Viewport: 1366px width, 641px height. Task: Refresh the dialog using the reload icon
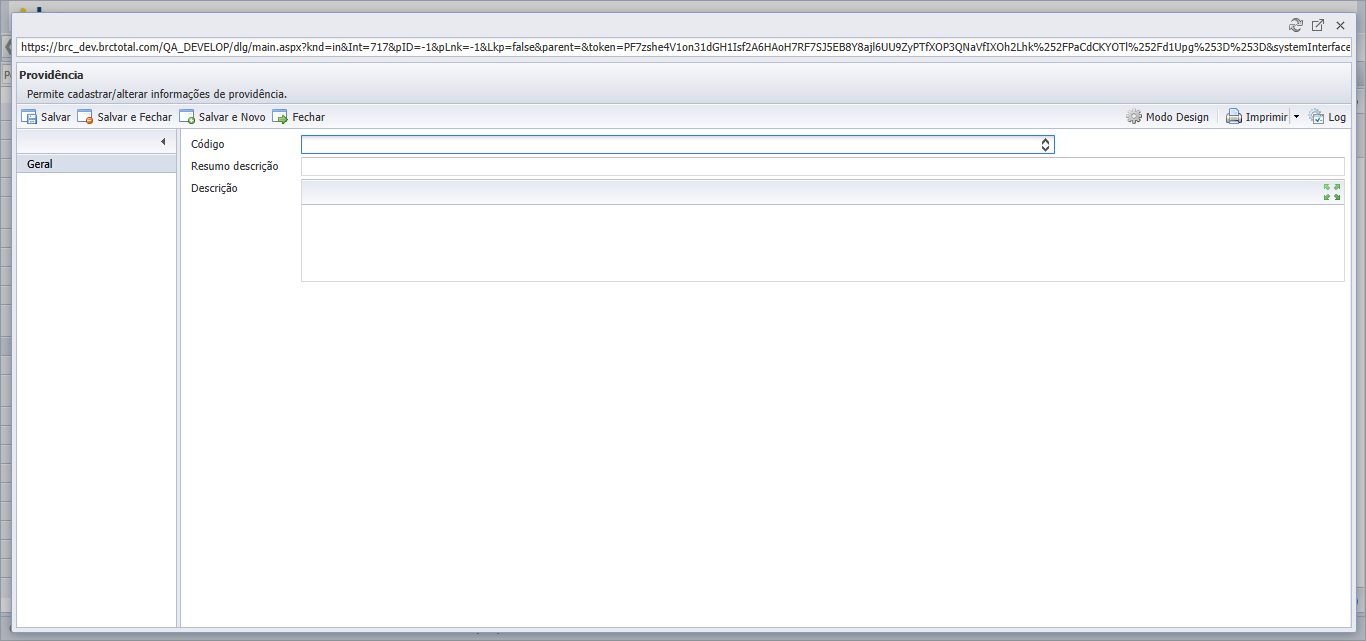[1296, 26]
